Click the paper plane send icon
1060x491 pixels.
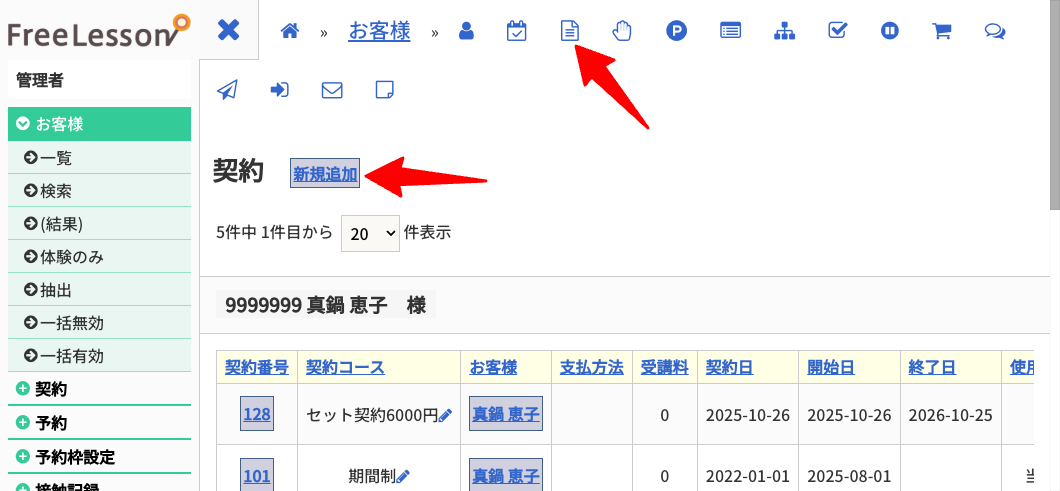(228, 90)
